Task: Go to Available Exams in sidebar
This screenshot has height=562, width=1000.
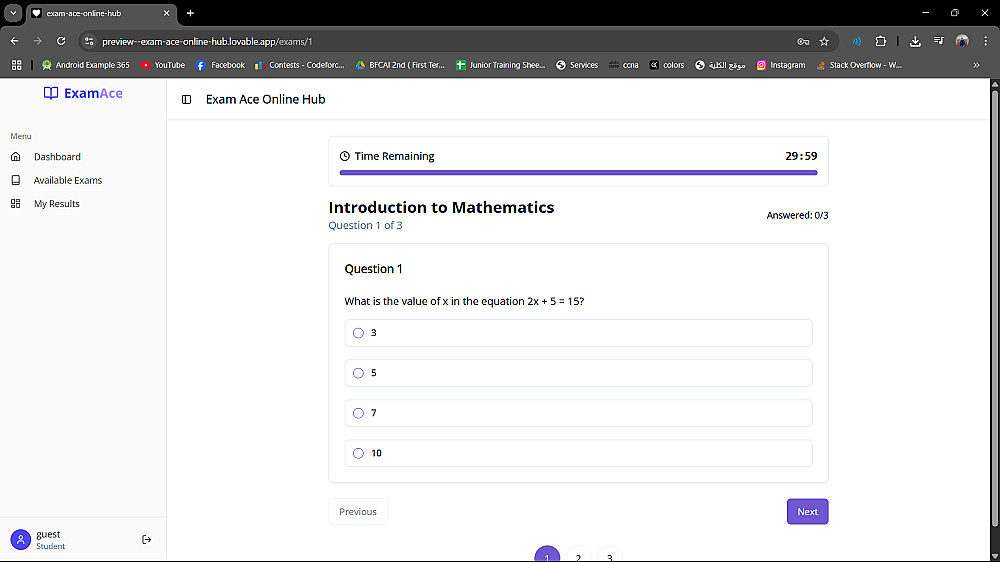Action: tap(67, 180)
